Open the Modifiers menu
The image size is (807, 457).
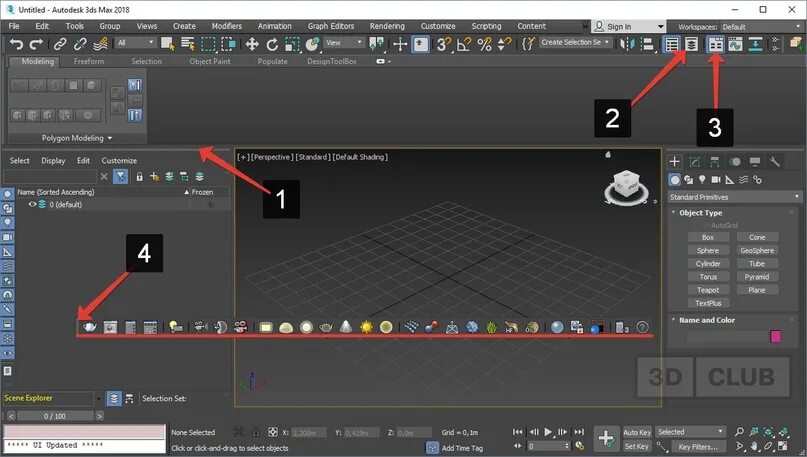226,26
